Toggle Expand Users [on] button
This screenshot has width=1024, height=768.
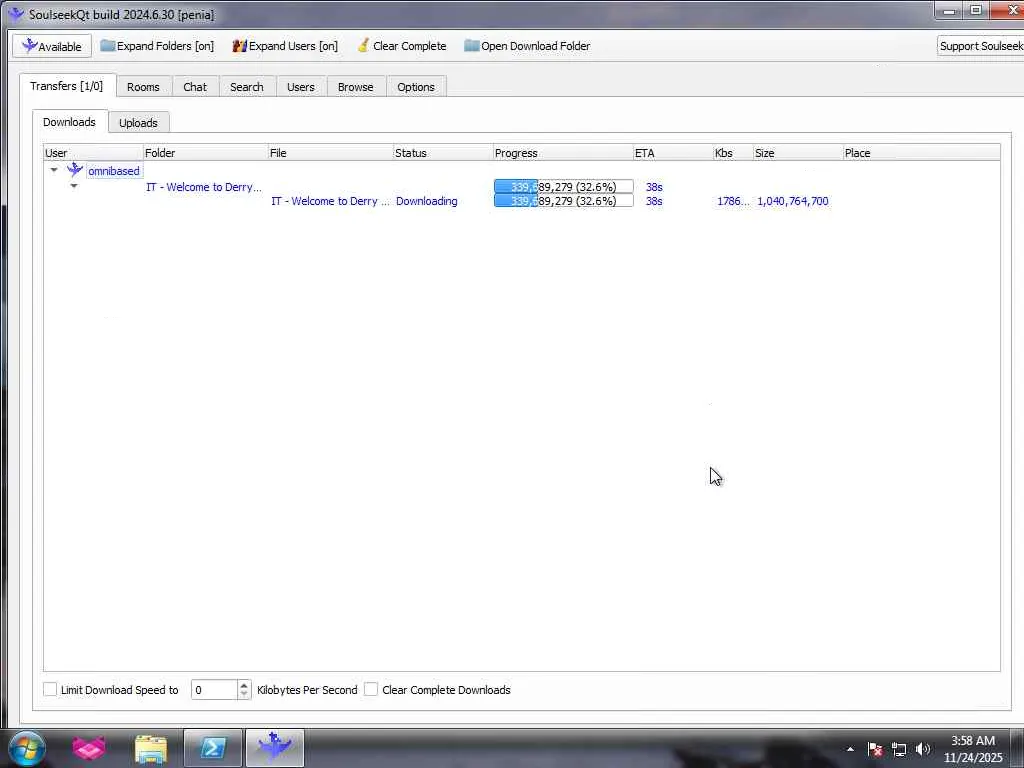click(x=285, y=46)
